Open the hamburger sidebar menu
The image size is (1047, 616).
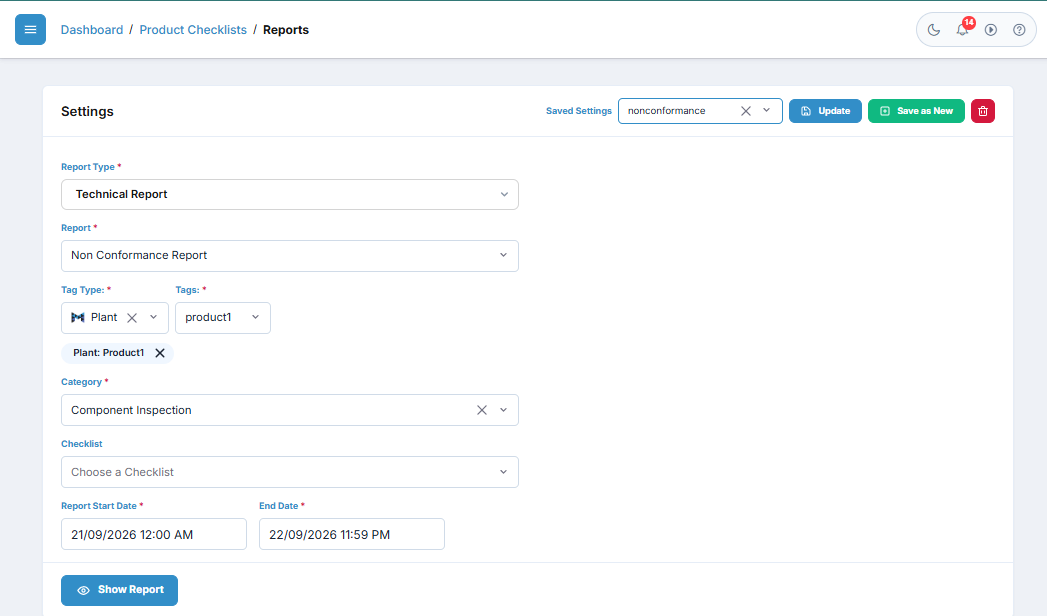pos(30,29)
